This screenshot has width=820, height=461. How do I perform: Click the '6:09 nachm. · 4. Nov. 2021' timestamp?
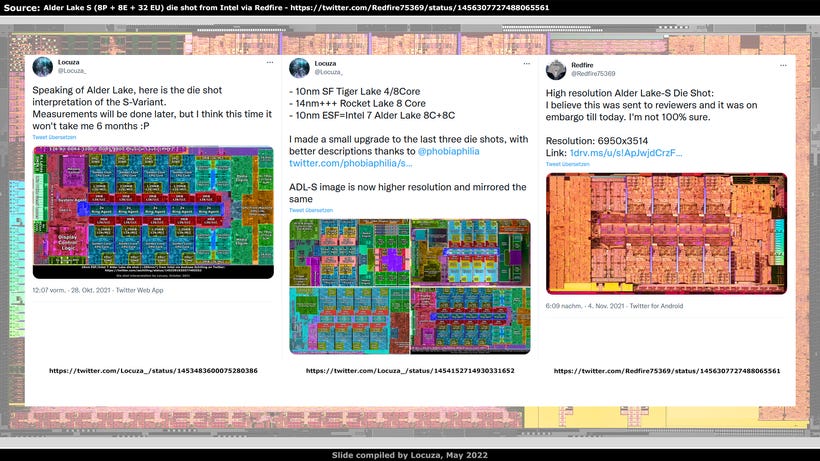point(585,306)
